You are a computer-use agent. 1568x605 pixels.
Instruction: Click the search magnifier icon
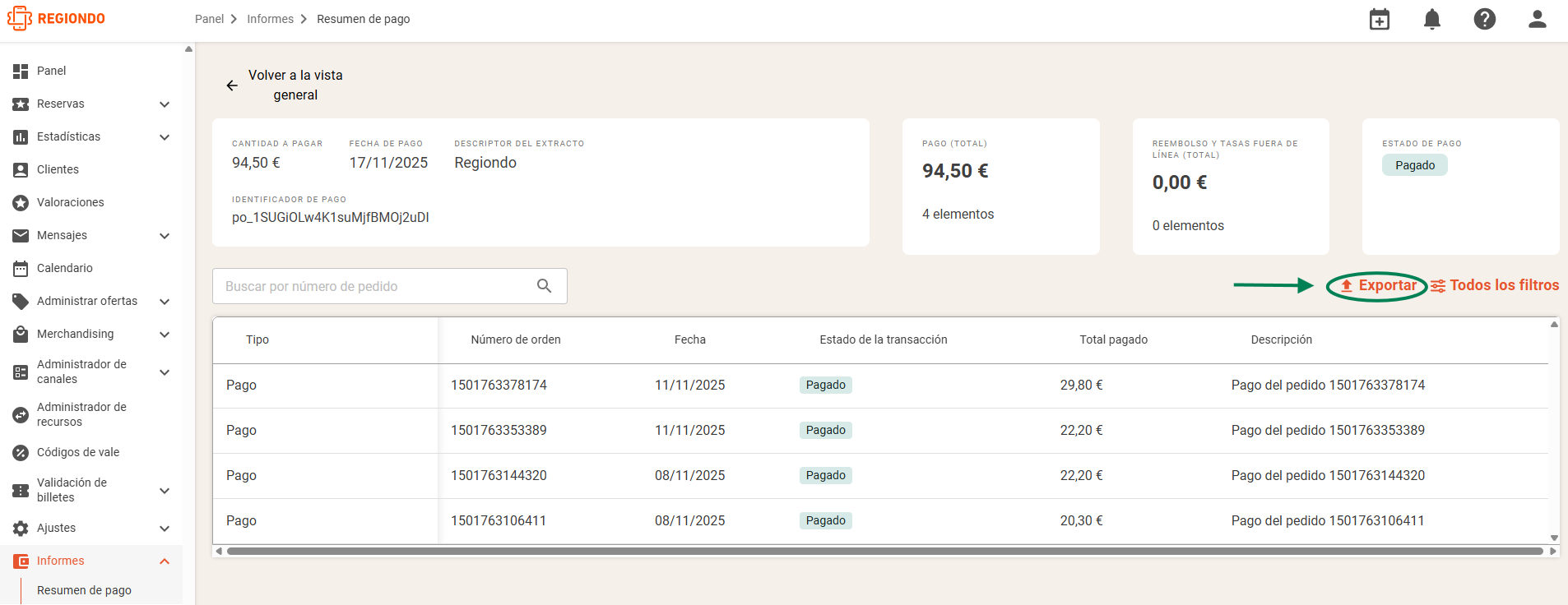544,285
